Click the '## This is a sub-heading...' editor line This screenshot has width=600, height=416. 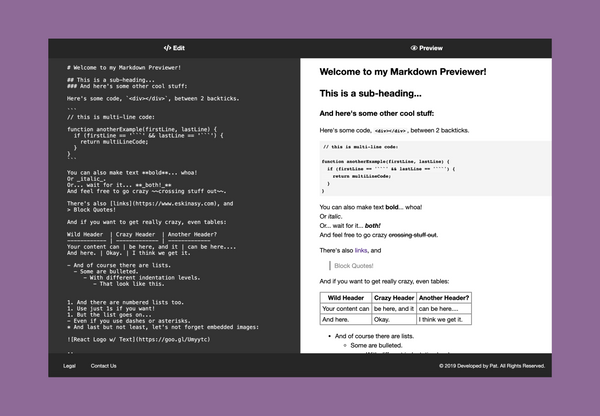[111, 80]
